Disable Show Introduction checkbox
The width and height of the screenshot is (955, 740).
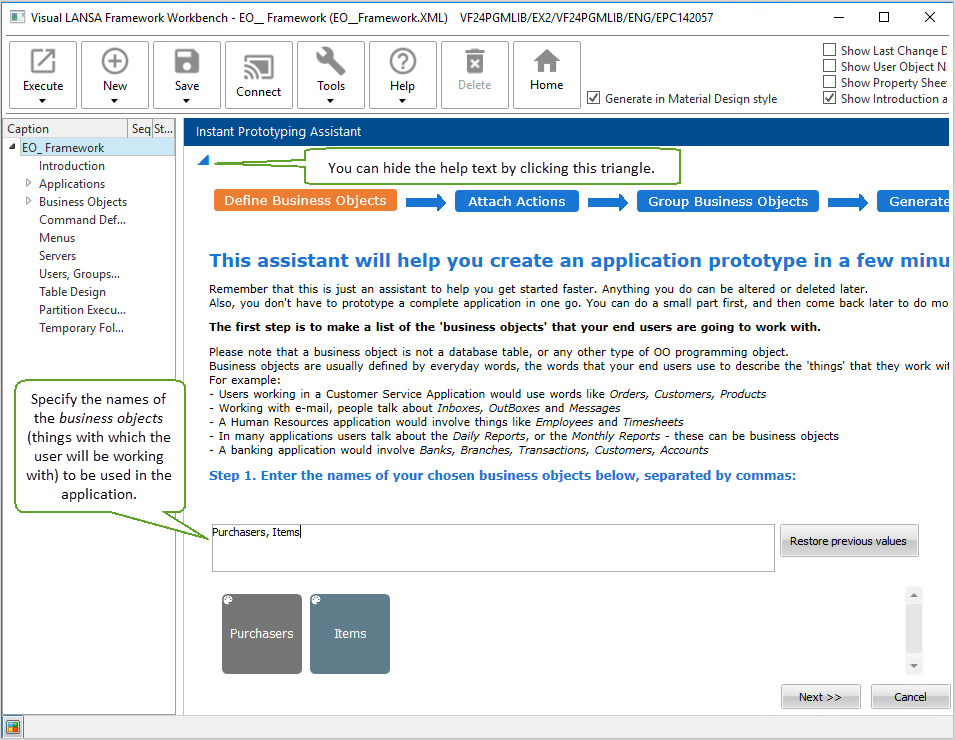pyautogui.click(x=829, y=97)
